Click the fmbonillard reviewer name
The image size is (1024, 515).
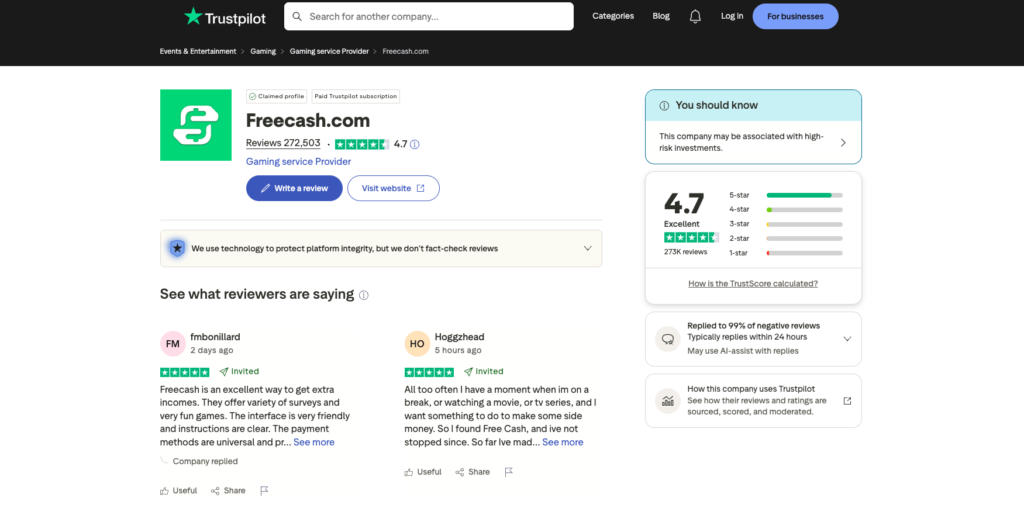pos(216,337)
